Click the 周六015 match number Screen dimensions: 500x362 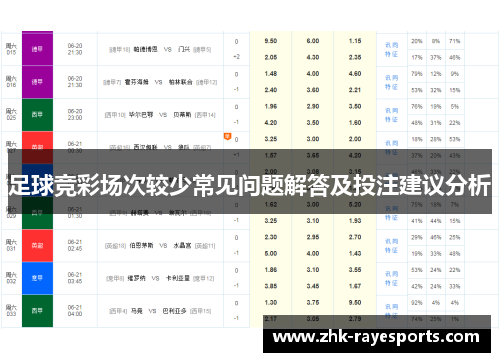click(11, 49)
